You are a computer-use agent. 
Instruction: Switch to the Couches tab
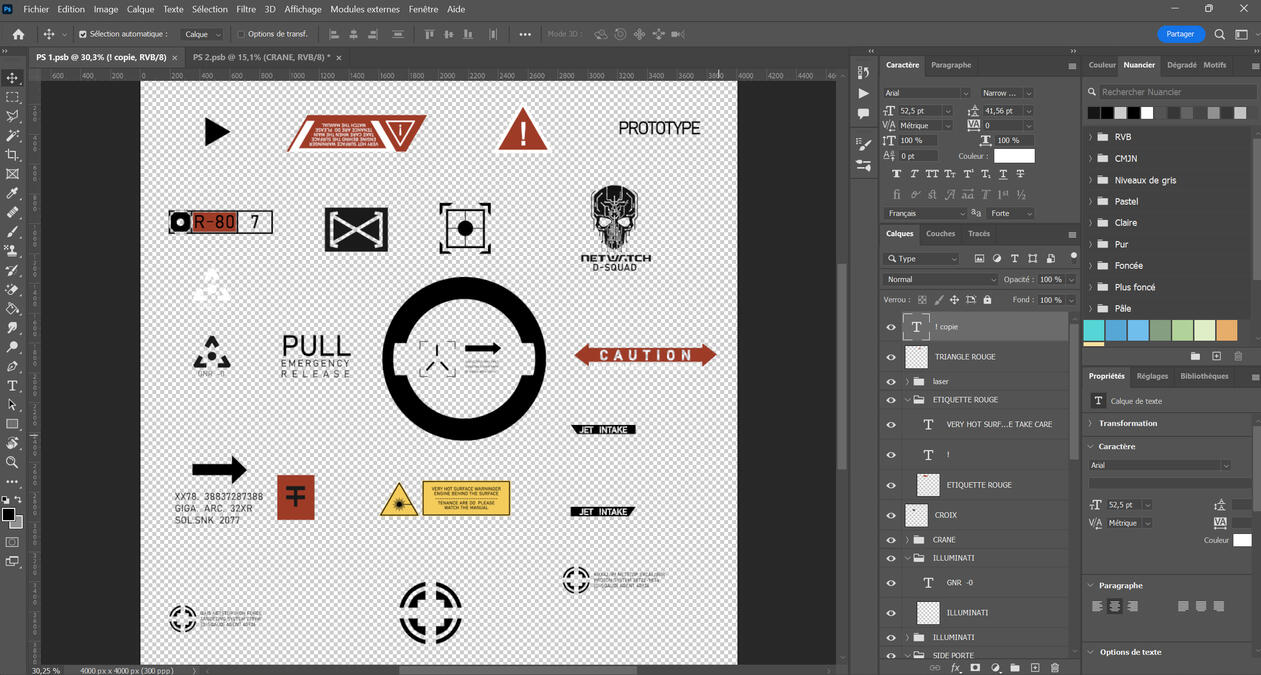pyautogui.click(x=941, y=234)
